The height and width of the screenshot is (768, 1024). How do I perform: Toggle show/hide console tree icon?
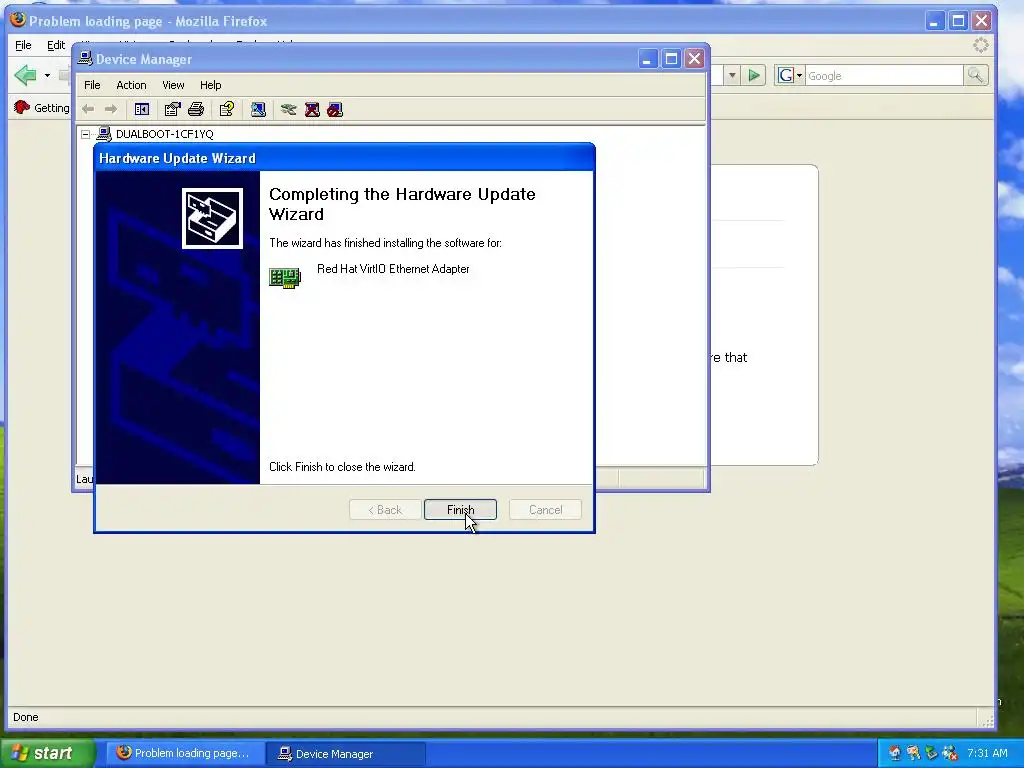coord(142,109)
